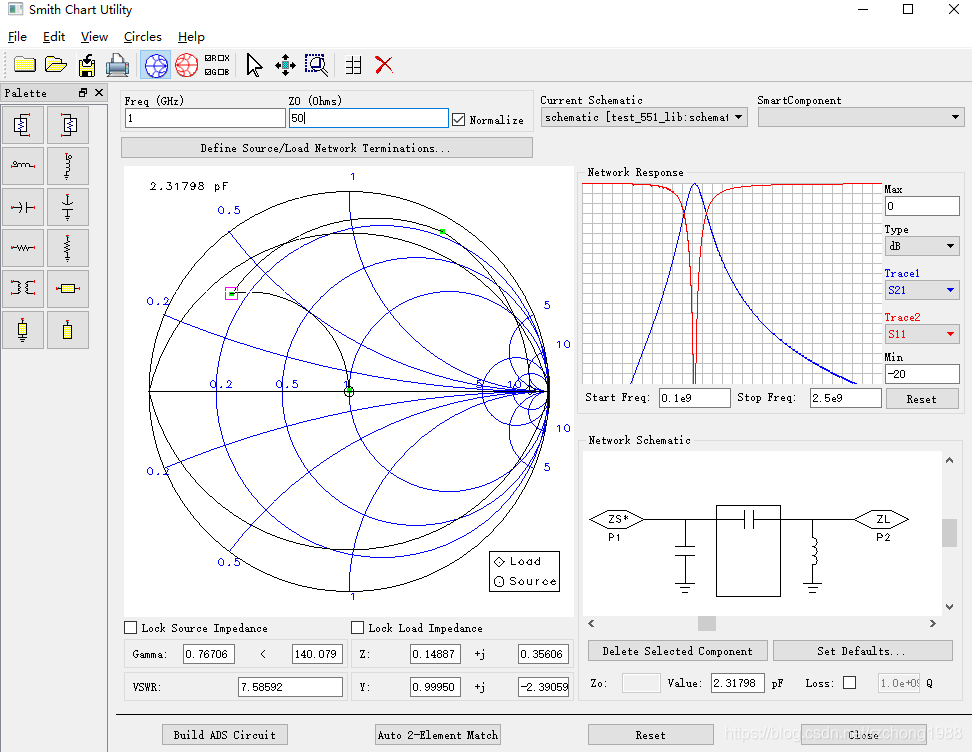Pick the series resistor component
Screen dimensions: 972x752
coord(23,248)
